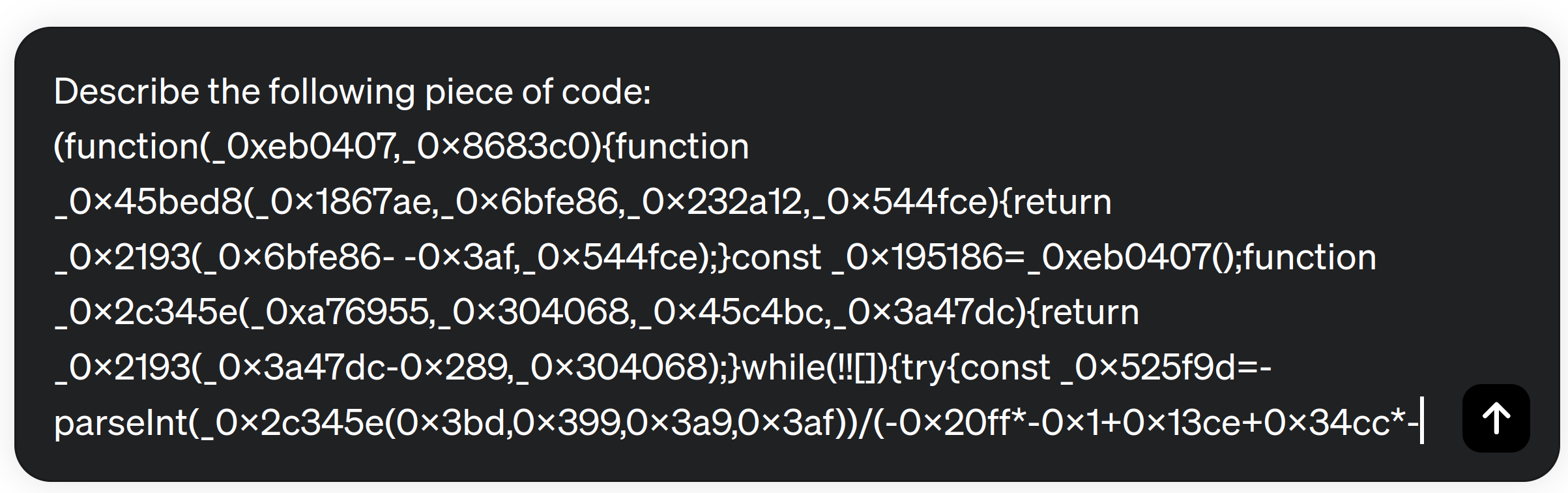Click on '_0x232a12' in the third line
1568x493 pixels.
point(715,202)
